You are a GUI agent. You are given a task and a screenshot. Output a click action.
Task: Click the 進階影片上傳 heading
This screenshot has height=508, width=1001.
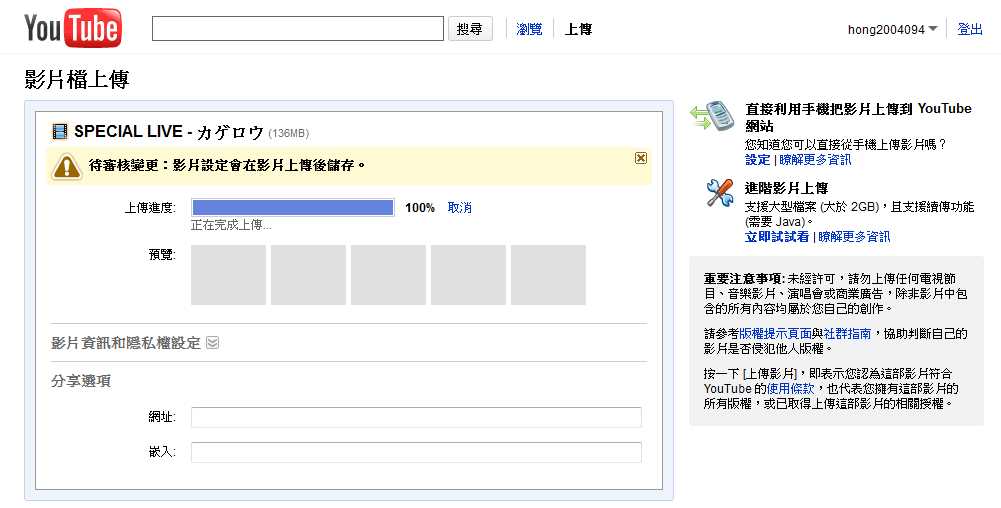786,188
